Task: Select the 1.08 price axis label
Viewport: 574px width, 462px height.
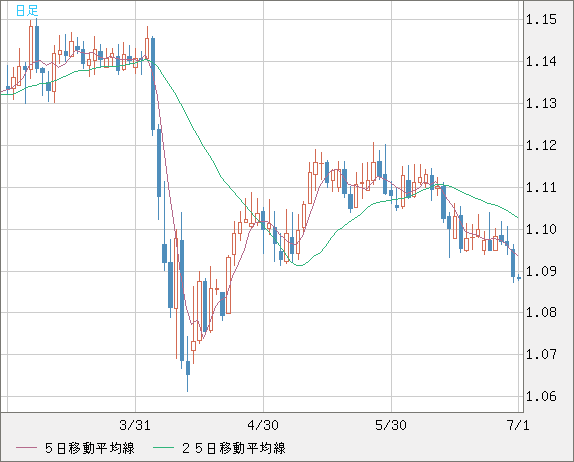Action: click(541, 313)
